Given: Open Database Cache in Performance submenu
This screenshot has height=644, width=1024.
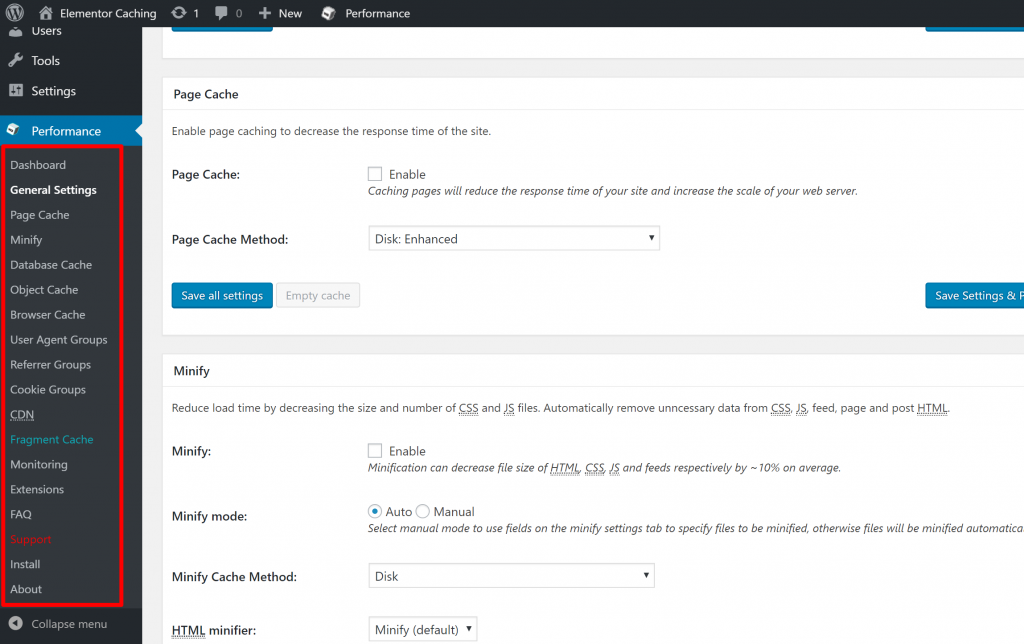Looking at the screenshot, I should (x=51, y=265).
